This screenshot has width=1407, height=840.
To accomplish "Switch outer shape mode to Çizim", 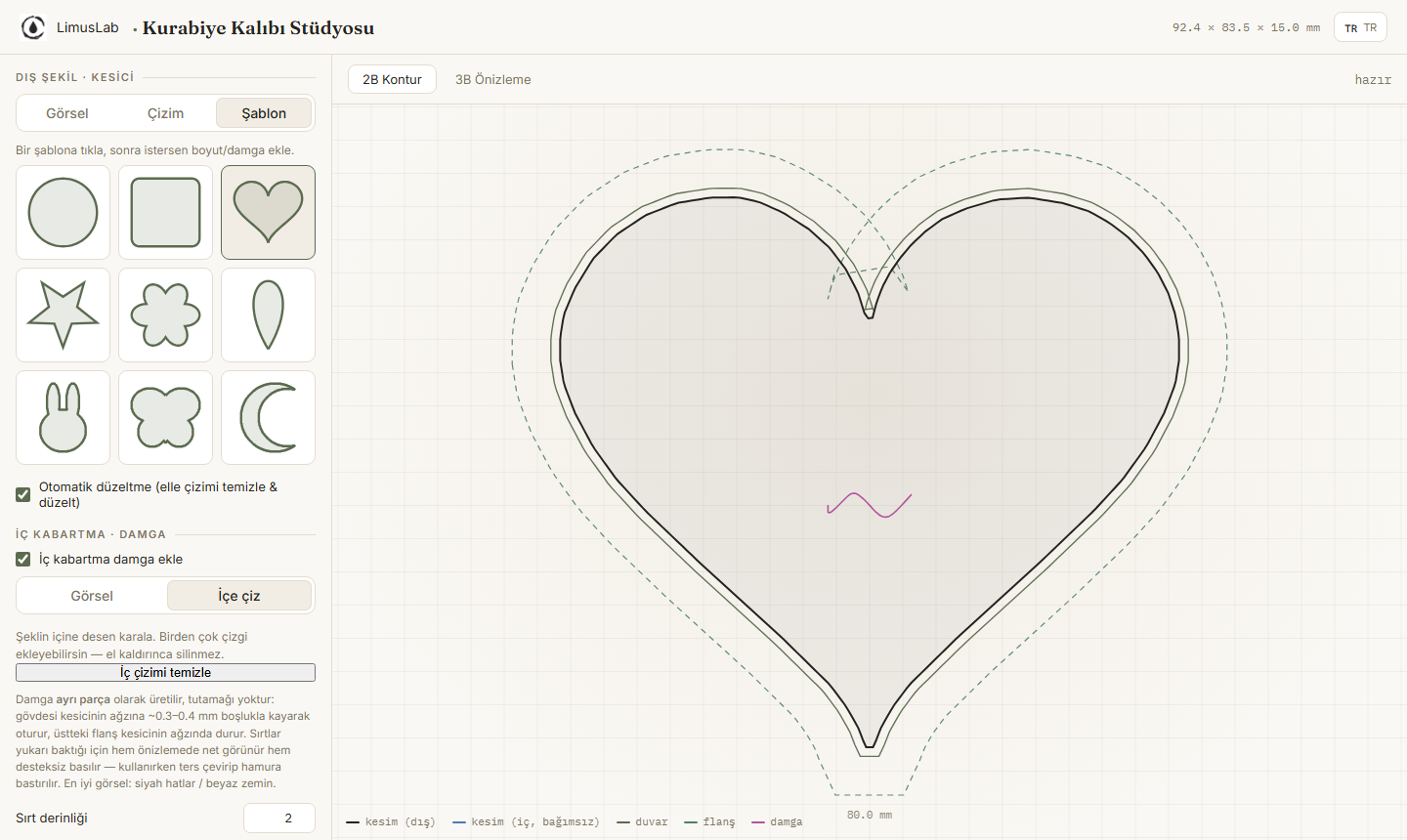I will pyautogui.click(x=166, y=113).
